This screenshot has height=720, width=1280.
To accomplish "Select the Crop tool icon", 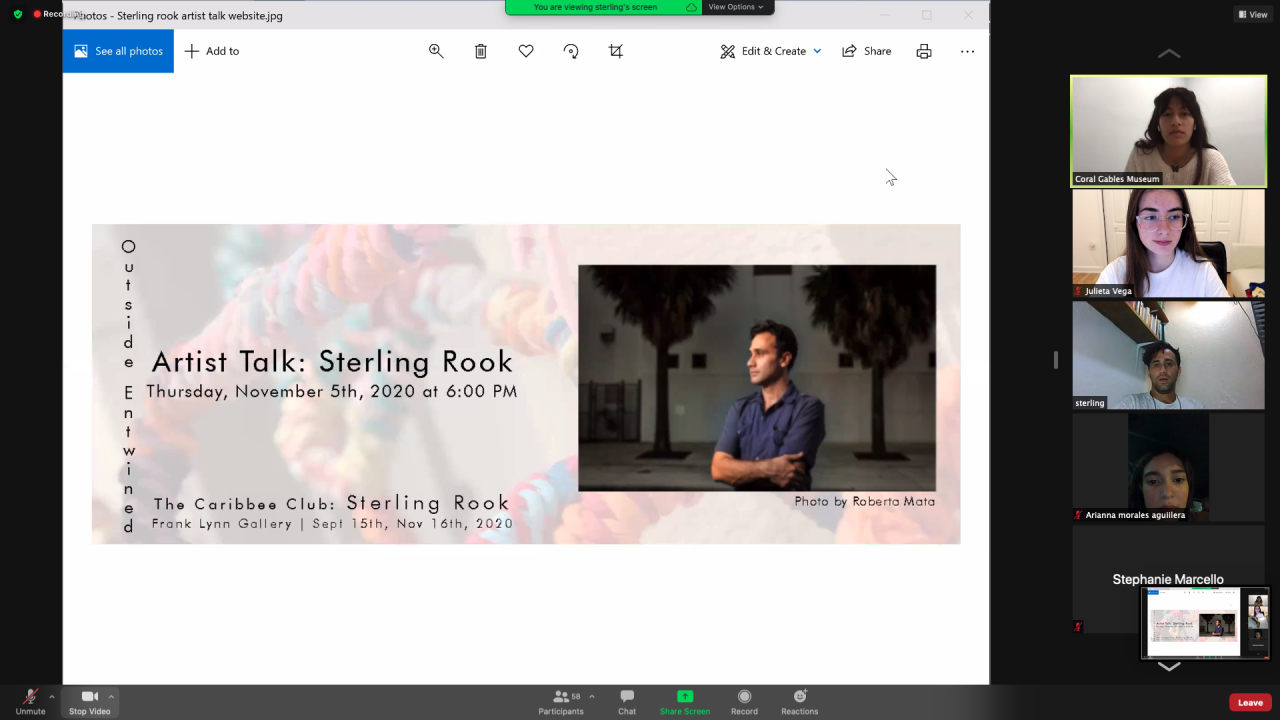I will tap(616, 51).
